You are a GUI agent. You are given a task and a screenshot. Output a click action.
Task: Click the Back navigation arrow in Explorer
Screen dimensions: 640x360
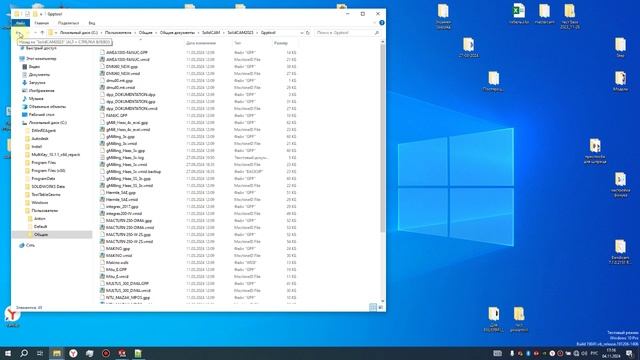[x=19, y=33]
